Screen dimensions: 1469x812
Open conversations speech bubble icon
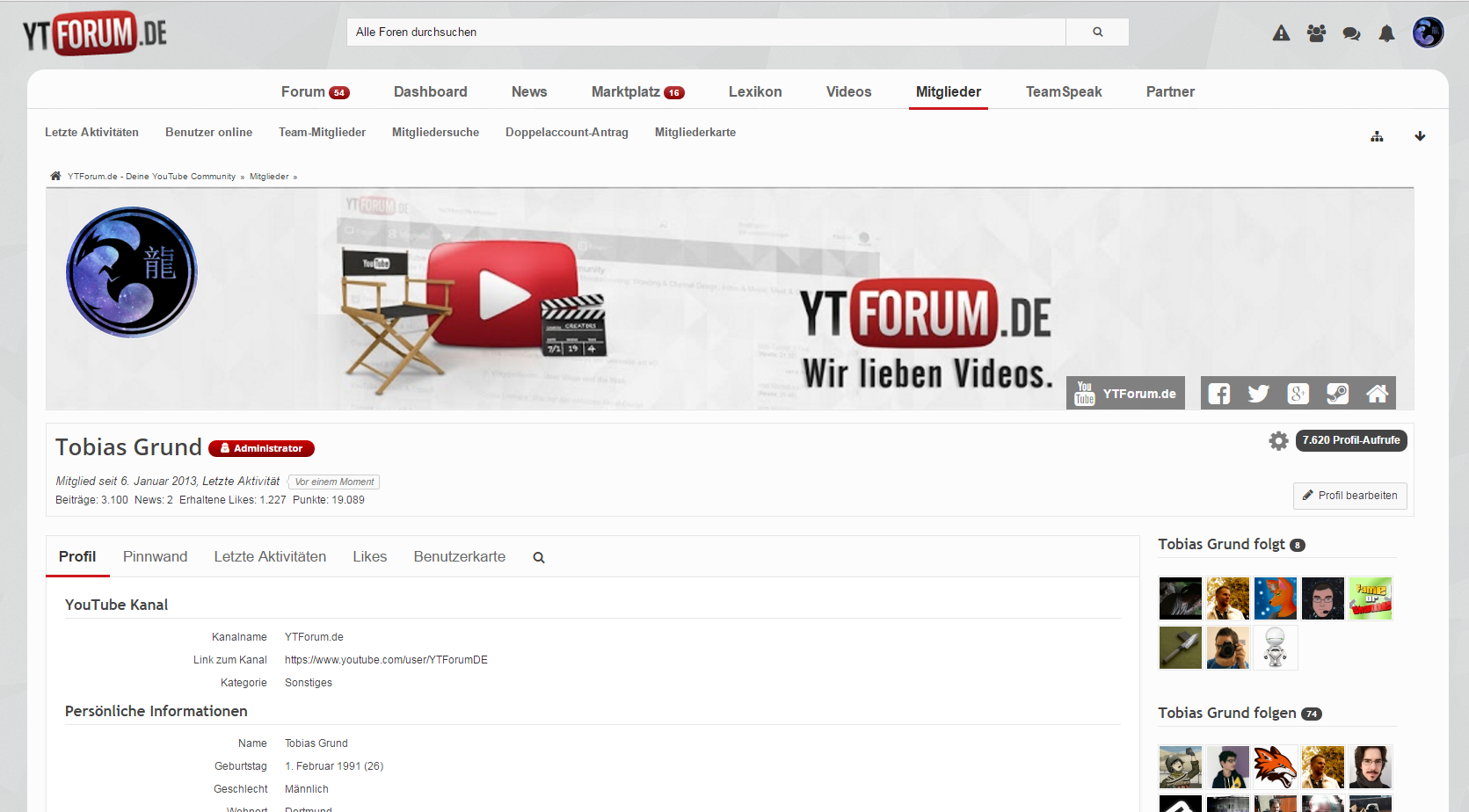click(x=1351, y=33)
